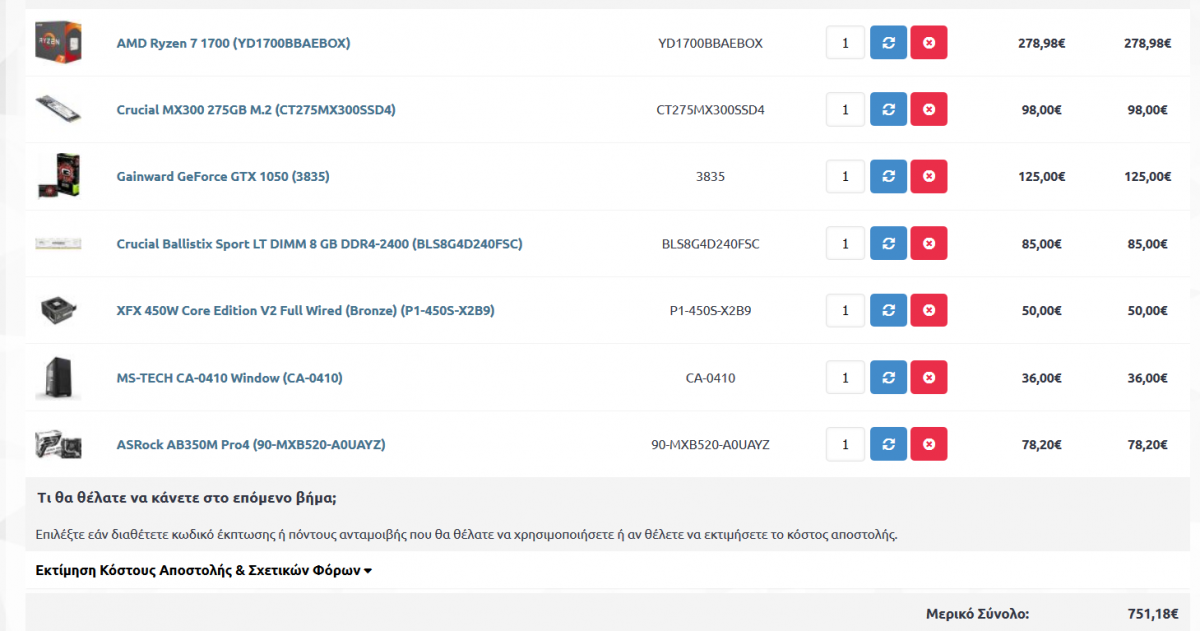Viewport: 1200px width, 631px height.
Task: Open MS-TECH CA-0410 Window product link
Action: [x=229, y=378]
